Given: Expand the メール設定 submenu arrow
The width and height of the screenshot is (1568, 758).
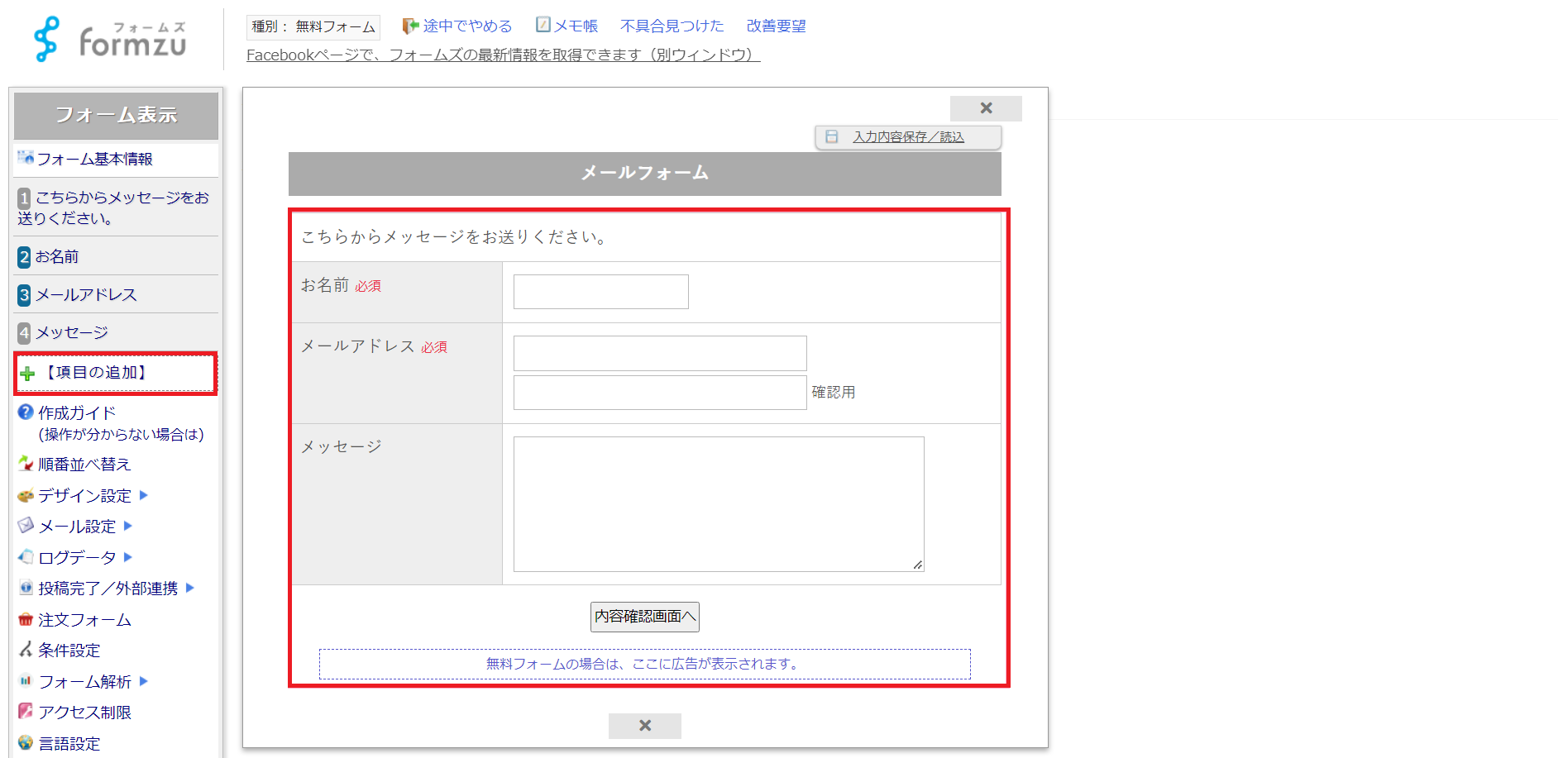Looking at the screenshot, I should [x=128, y=526].
